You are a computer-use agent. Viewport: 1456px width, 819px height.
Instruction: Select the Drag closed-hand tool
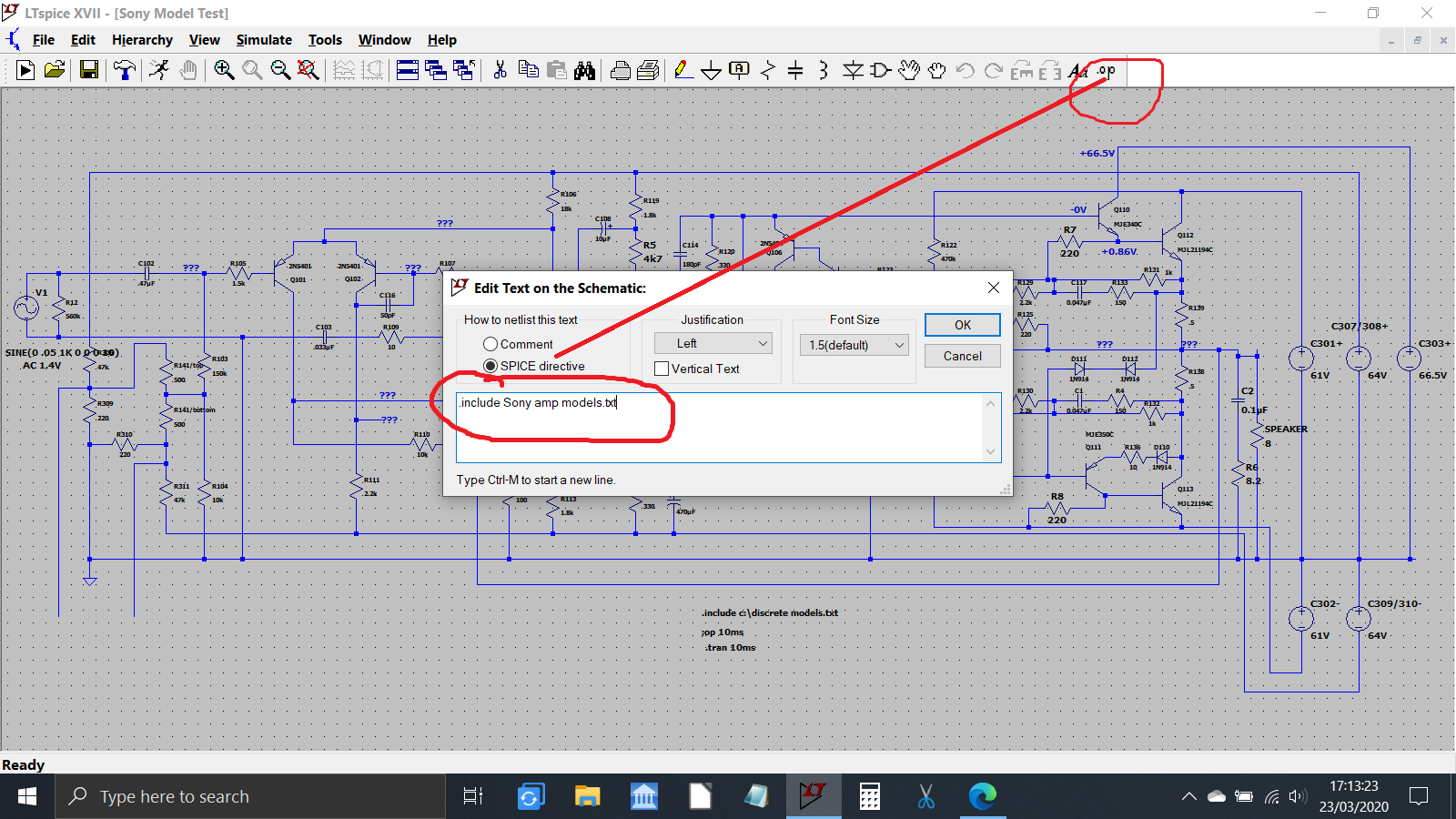tap(936, 70)
